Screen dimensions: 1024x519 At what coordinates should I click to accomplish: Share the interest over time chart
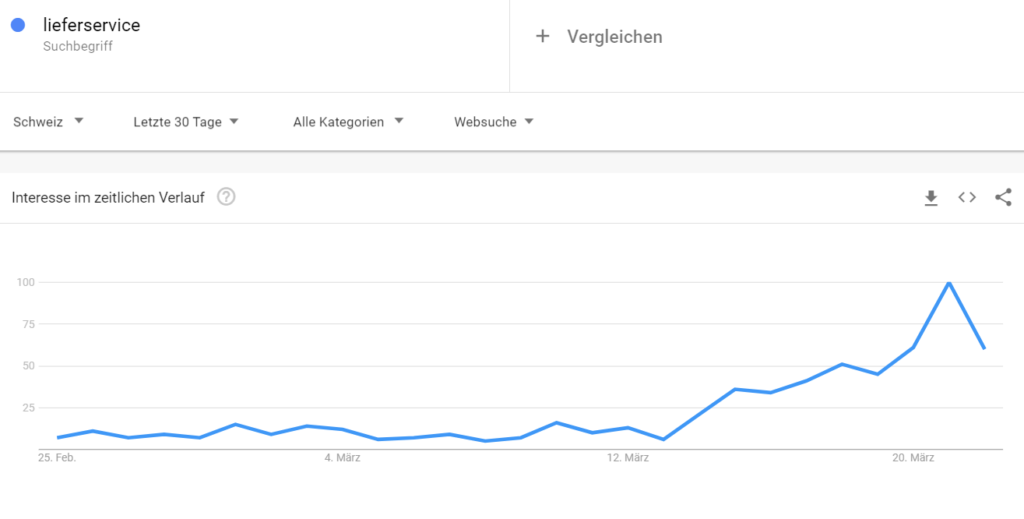click(x=1003, y=198)
